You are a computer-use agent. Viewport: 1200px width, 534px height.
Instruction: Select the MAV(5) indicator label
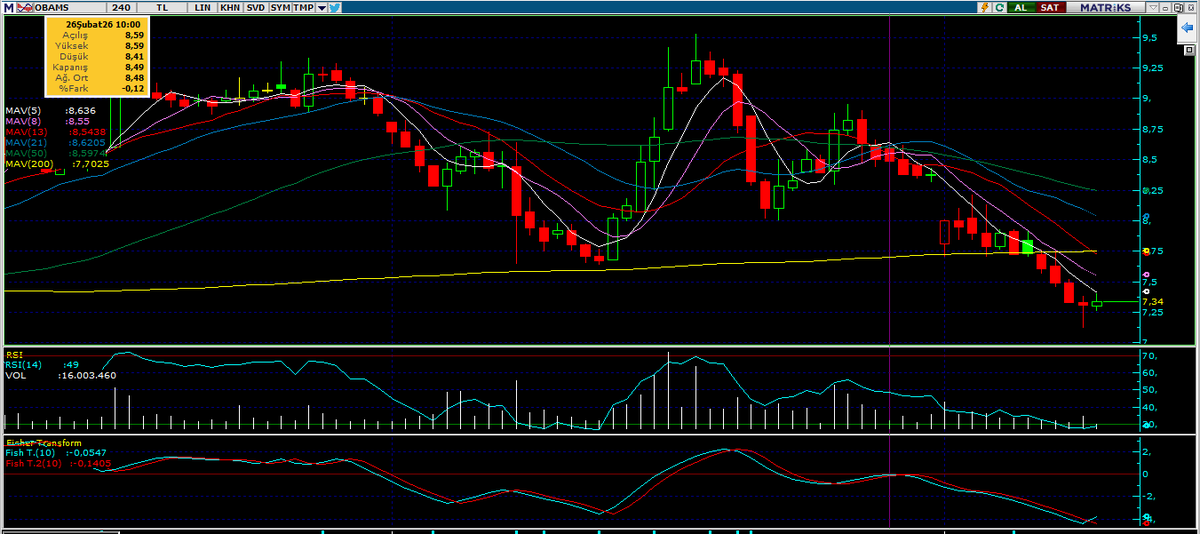tap(22, 111)
